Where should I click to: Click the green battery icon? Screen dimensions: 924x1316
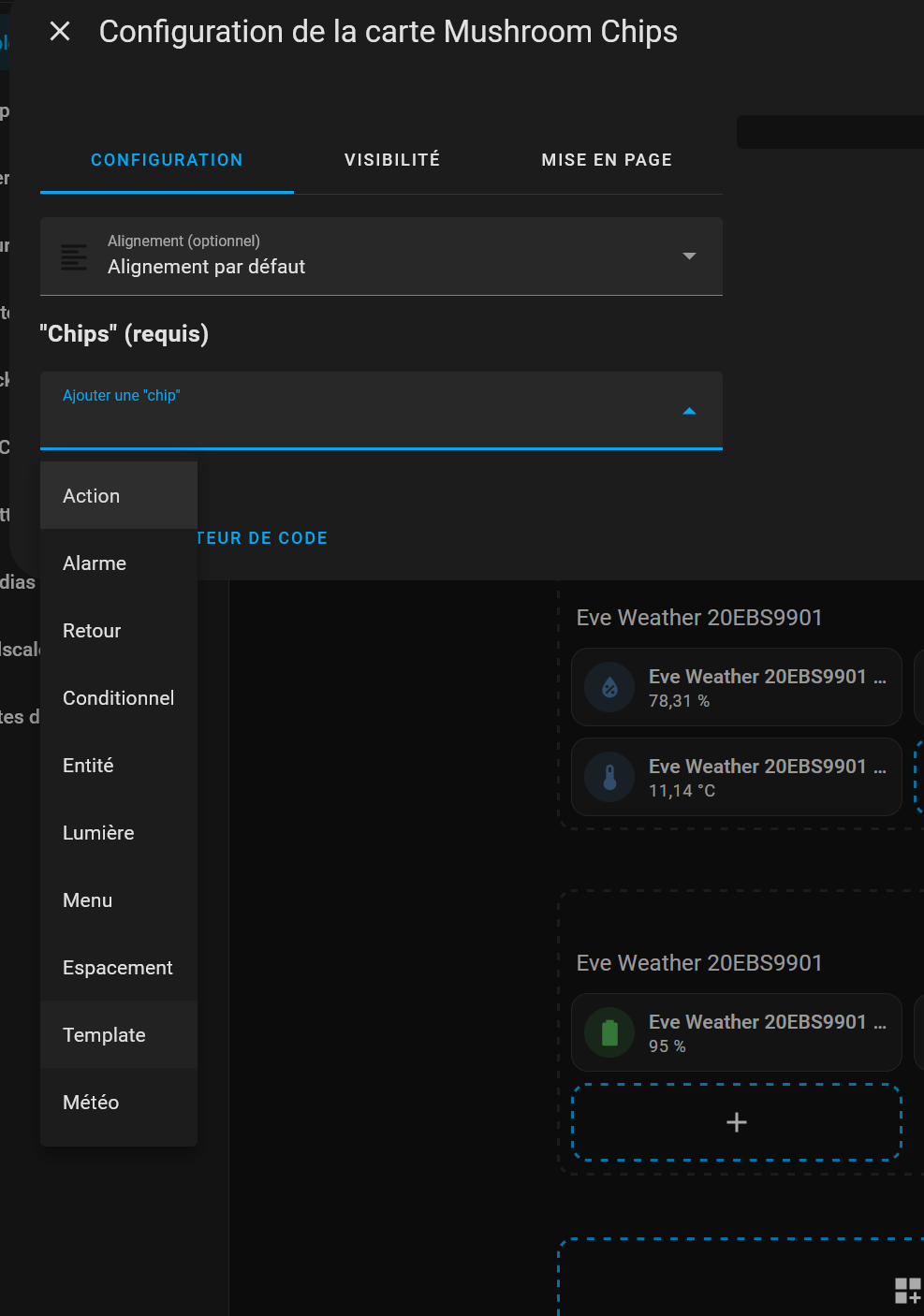point(609,1033)
